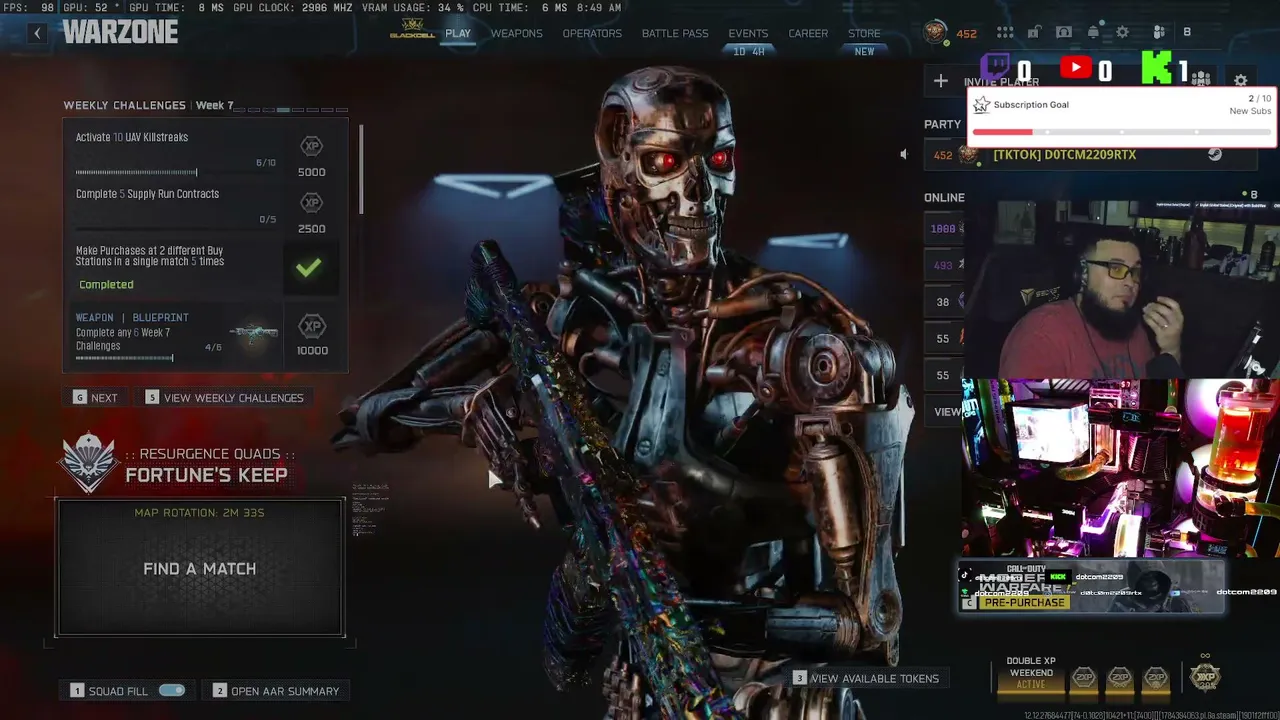The height and width of the screenshot is (720, 1280).
Task: Select second double XP token icon
Action: point(1120,678)
